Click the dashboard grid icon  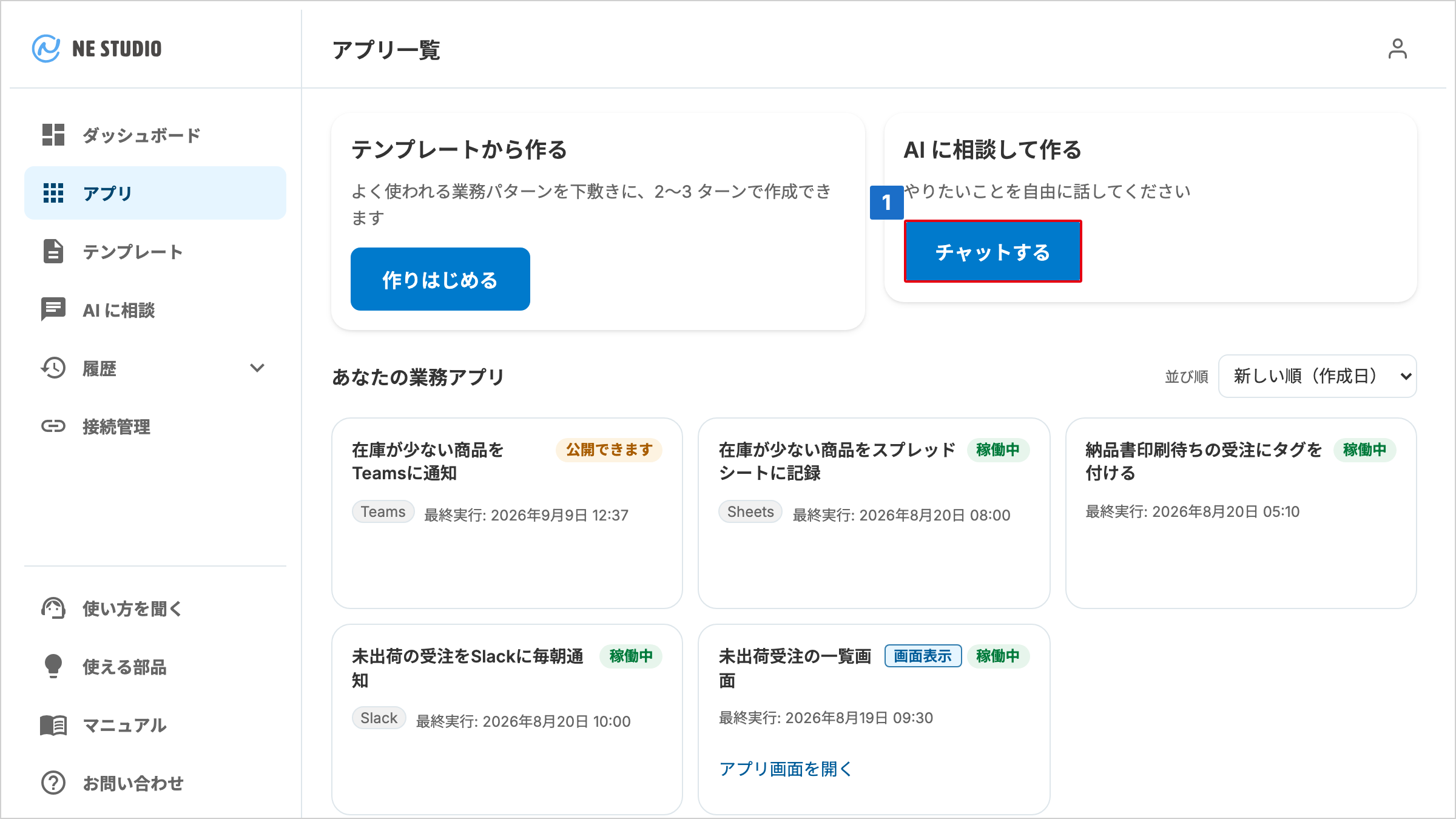tap(53, 135)
